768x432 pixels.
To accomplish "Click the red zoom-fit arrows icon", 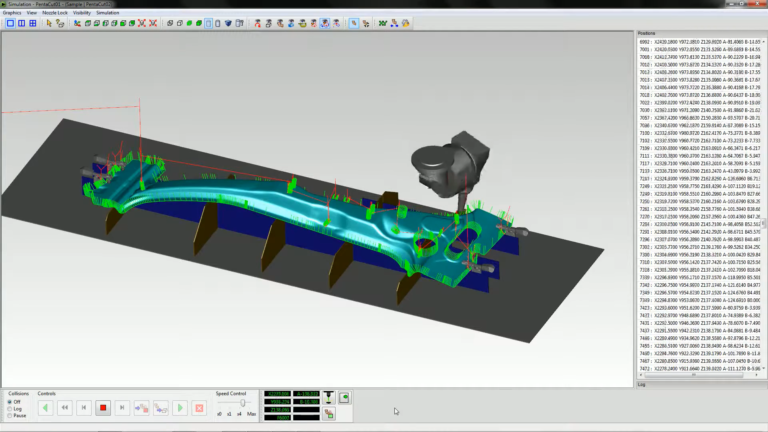I will point(142,23).
